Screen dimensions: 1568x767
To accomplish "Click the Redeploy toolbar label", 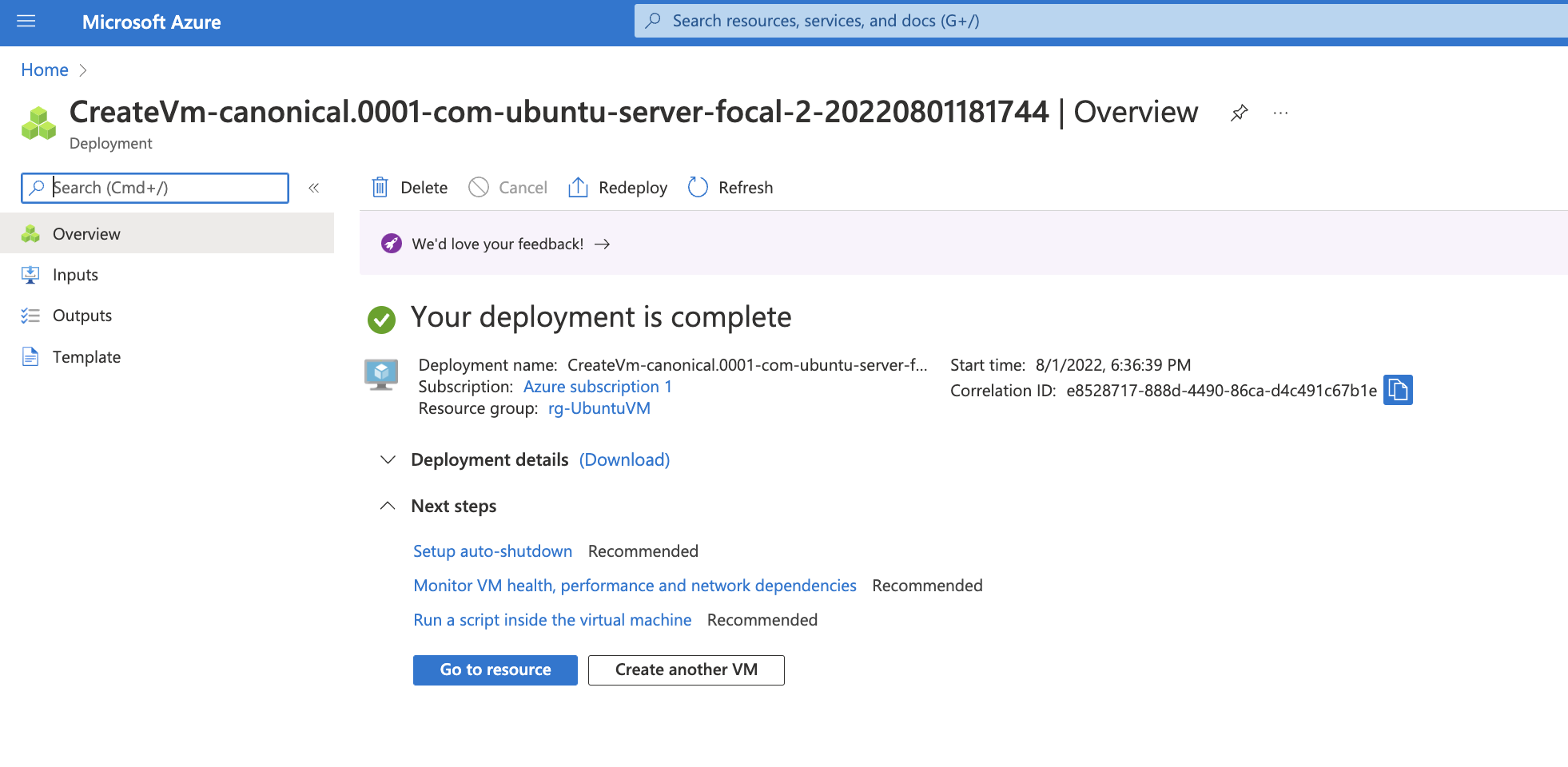I will (x=633, y=188).
